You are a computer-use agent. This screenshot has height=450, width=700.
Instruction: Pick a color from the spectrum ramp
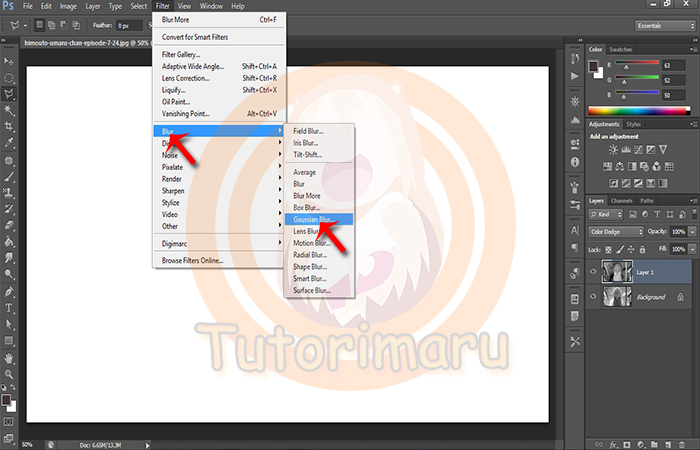tap(639, 111)
